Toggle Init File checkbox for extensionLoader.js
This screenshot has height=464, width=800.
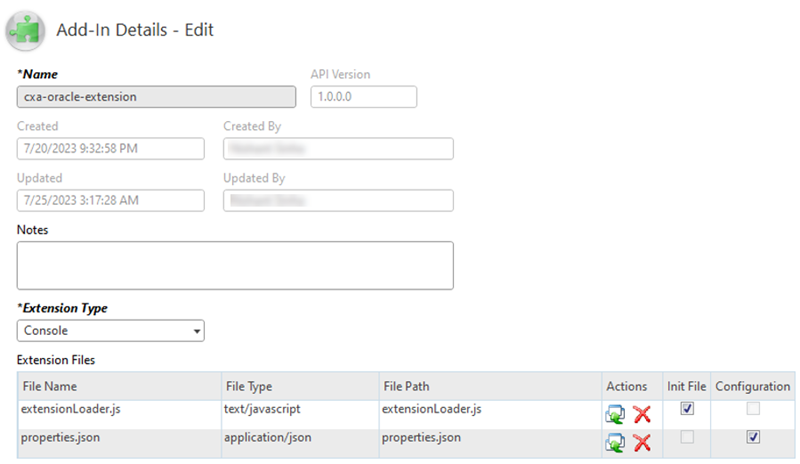(x=687, y=408)
